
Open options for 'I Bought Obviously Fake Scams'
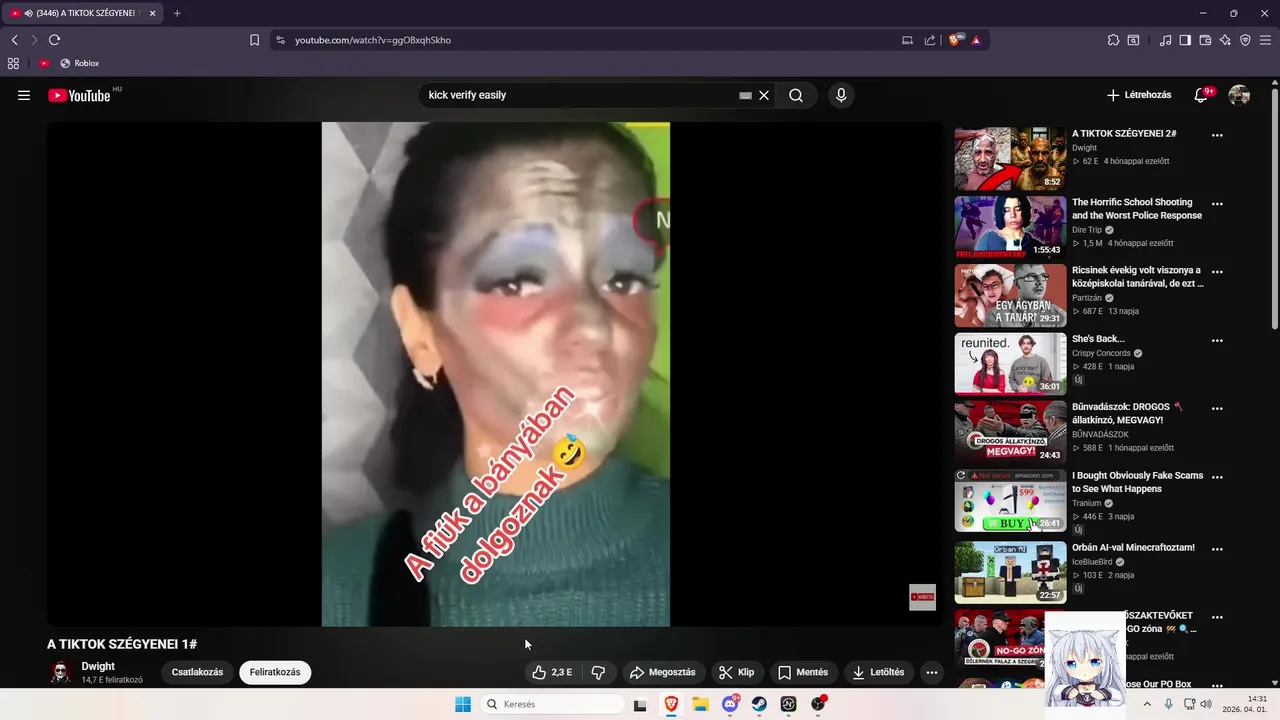(1217, 477)
